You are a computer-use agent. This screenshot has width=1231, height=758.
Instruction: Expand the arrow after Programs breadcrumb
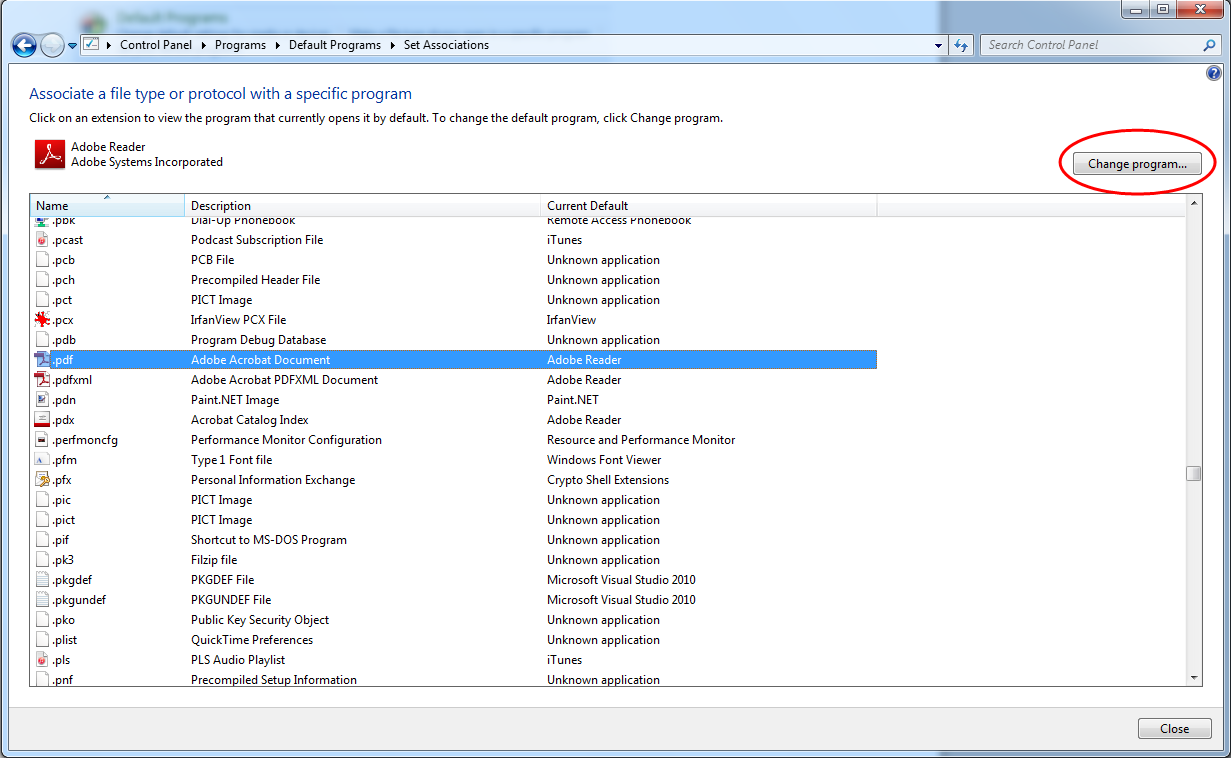tap(277, 45)
